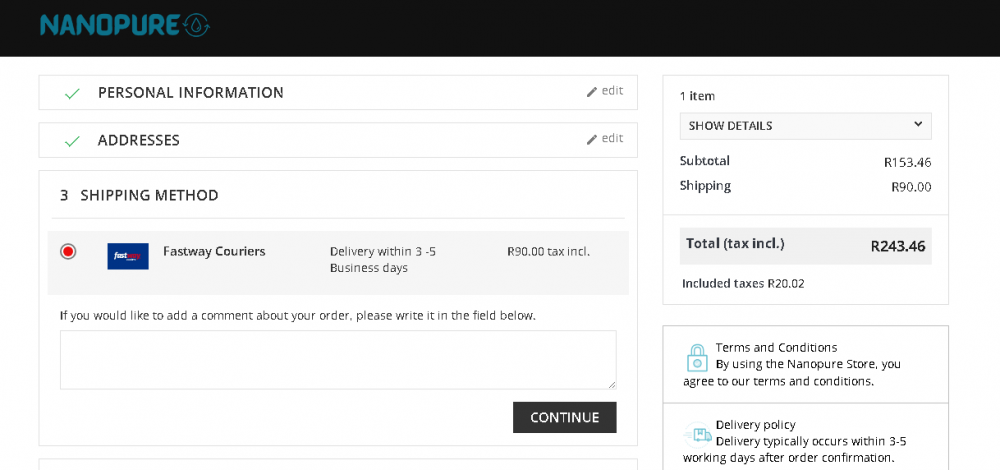Click pencil icon beside Addresses edit
1000x470 pixels.
592,140
